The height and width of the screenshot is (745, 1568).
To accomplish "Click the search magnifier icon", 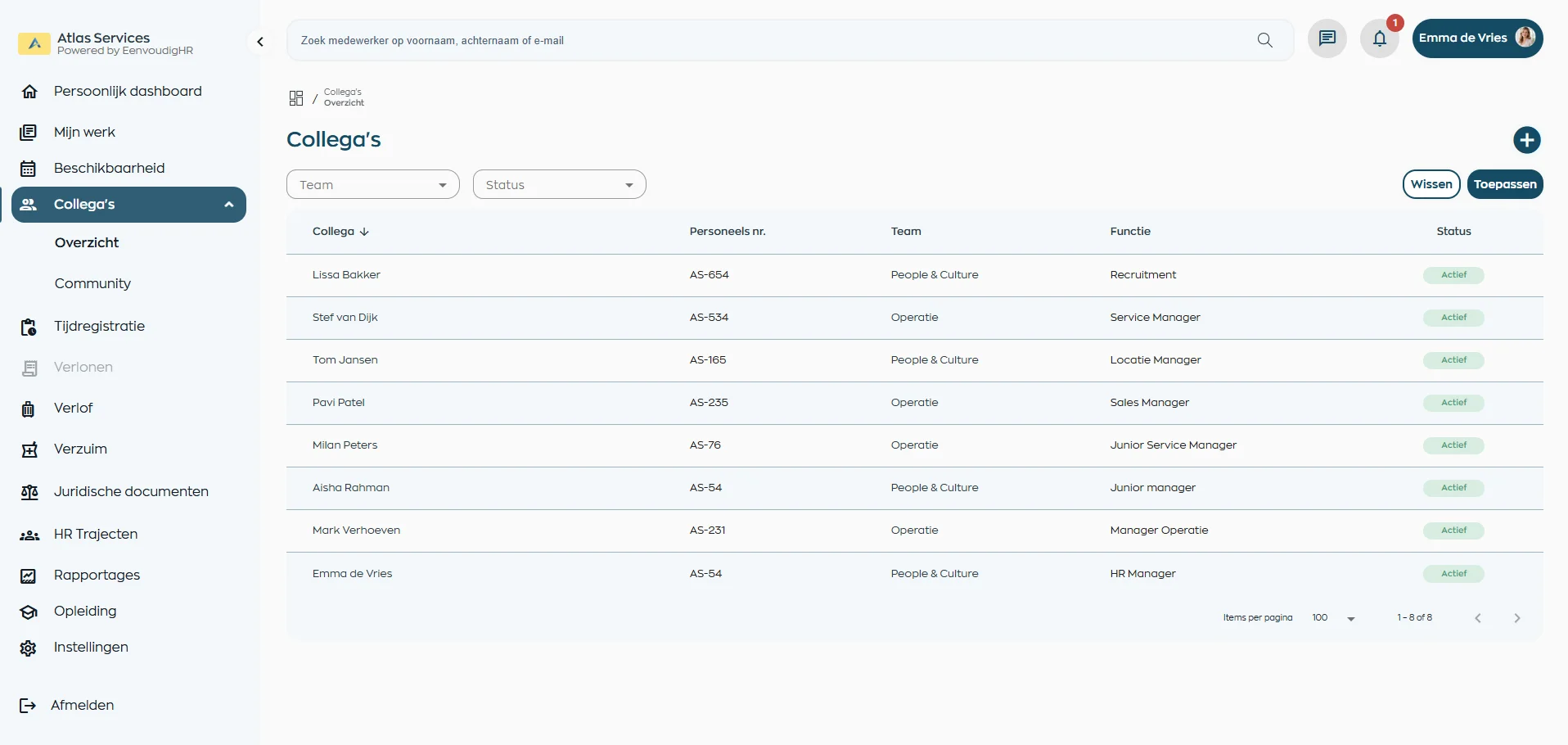I will (1264, 40).
